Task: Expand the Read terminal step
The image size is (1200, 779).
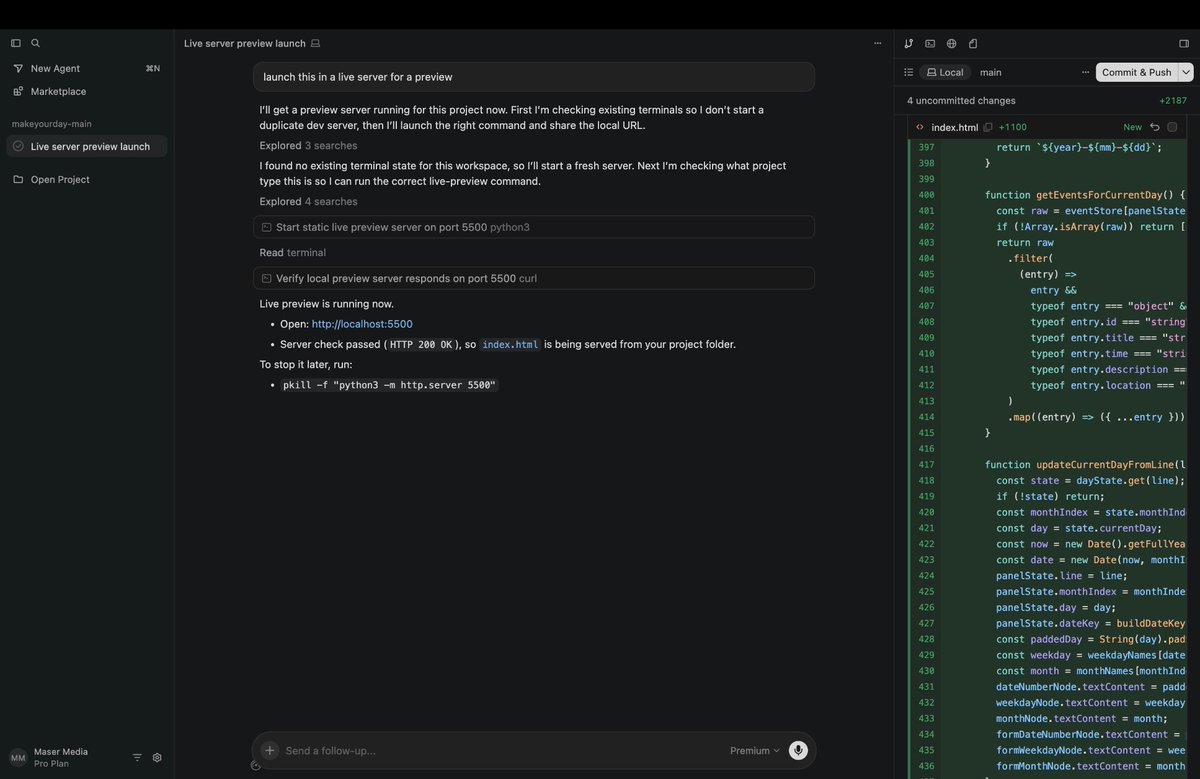Action: tap(292, 252)
